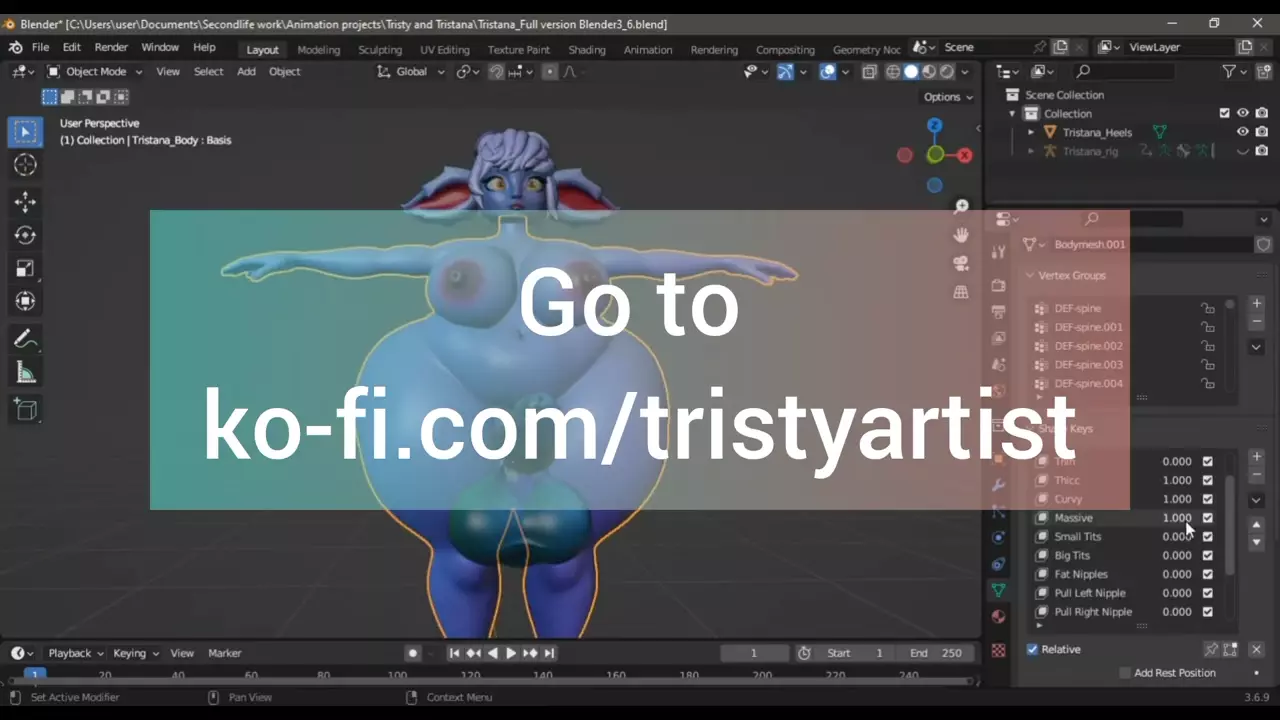The height and width of the screenshot is (720, 1280).
Task: Switch to material preview shading
Action: (x=929, y=72)
